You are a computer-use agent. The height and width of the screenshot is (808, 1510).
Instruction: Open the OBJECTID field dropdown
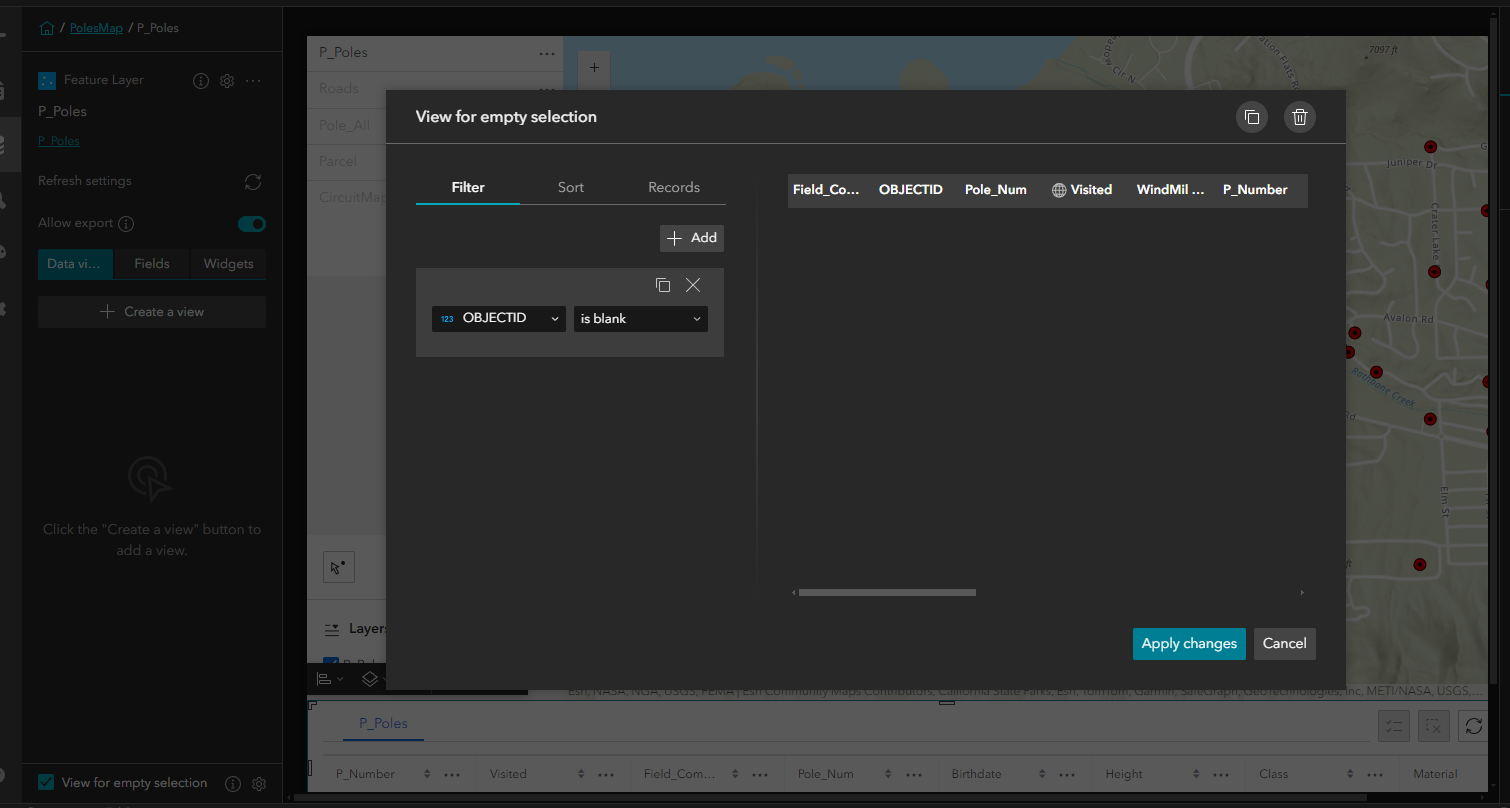[498, 318]
